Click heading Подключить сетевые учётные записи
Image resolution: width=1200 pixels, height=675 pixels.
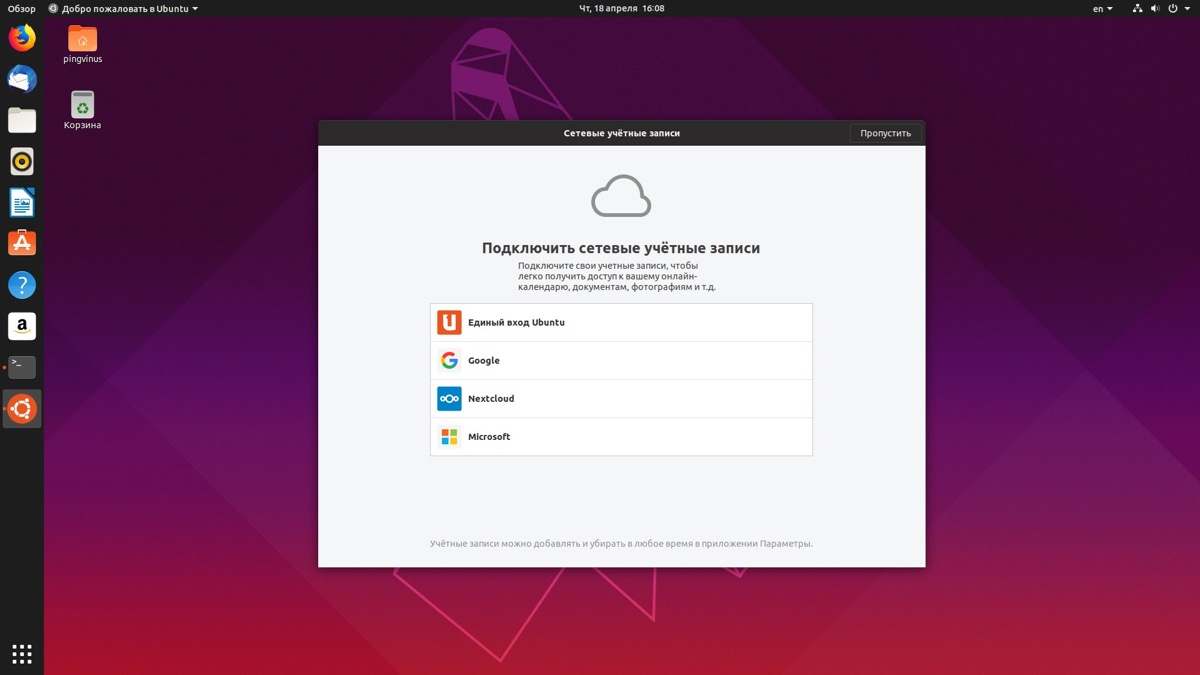(621, 248)
